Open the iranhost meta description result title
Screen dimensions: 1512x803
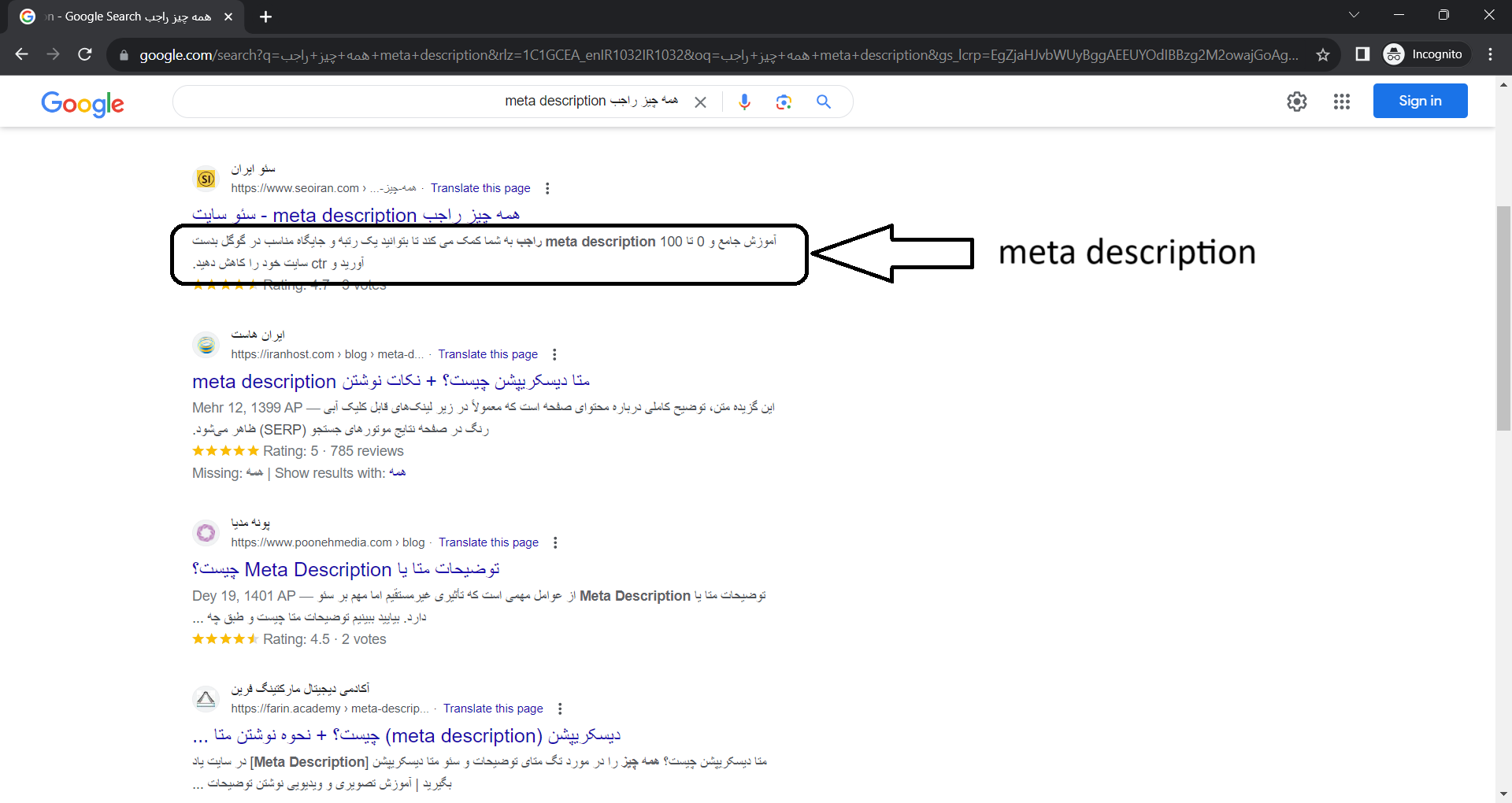[x=391, y=381]
